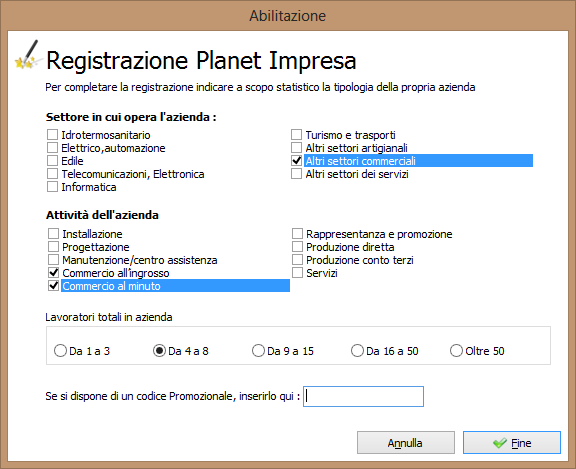This screenshot has height=469, width=576.
Task: Select the Da 1 a 3 radio option
Action: (x=60, y=351)
